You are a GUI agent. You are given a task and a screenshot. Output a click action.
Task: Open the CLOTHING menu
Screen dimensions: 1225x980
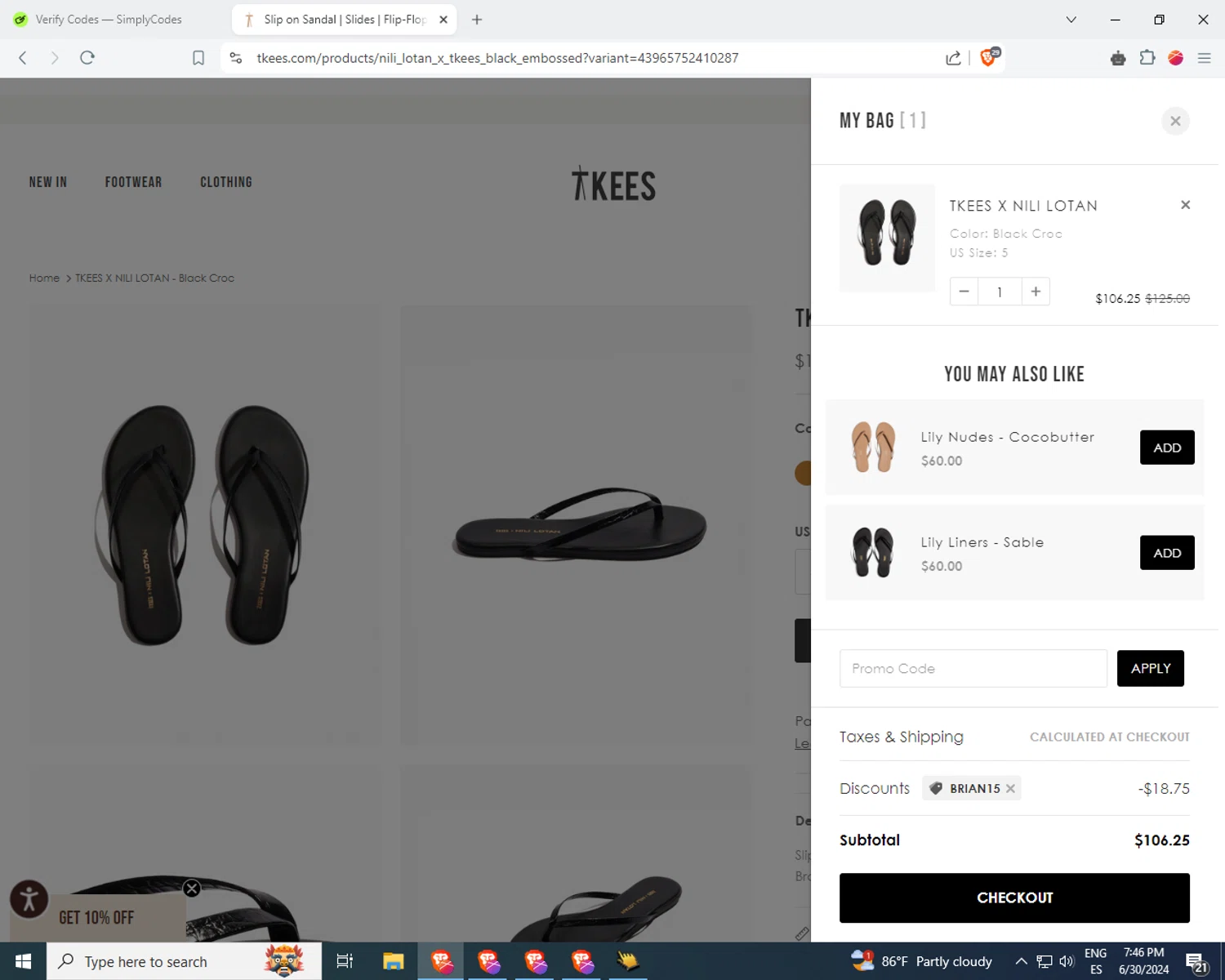pos(226,182)
